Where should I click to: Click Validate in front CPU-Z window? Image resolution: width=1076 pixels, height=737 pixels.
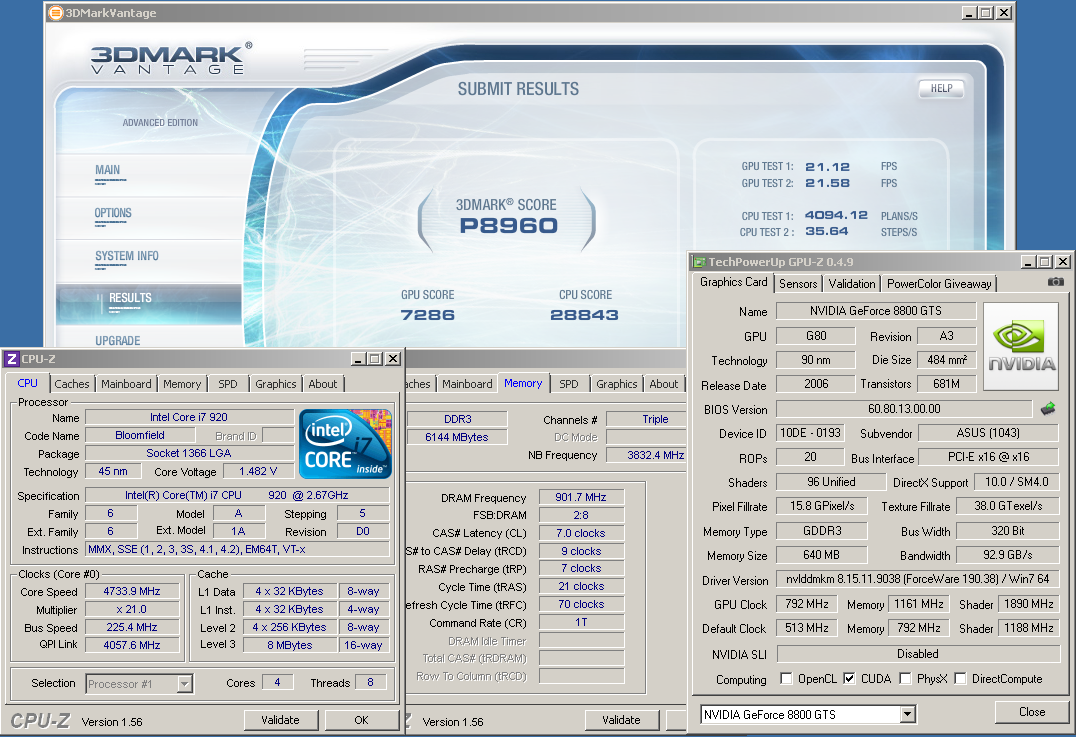pyautogui.click(x=281, y=720)
